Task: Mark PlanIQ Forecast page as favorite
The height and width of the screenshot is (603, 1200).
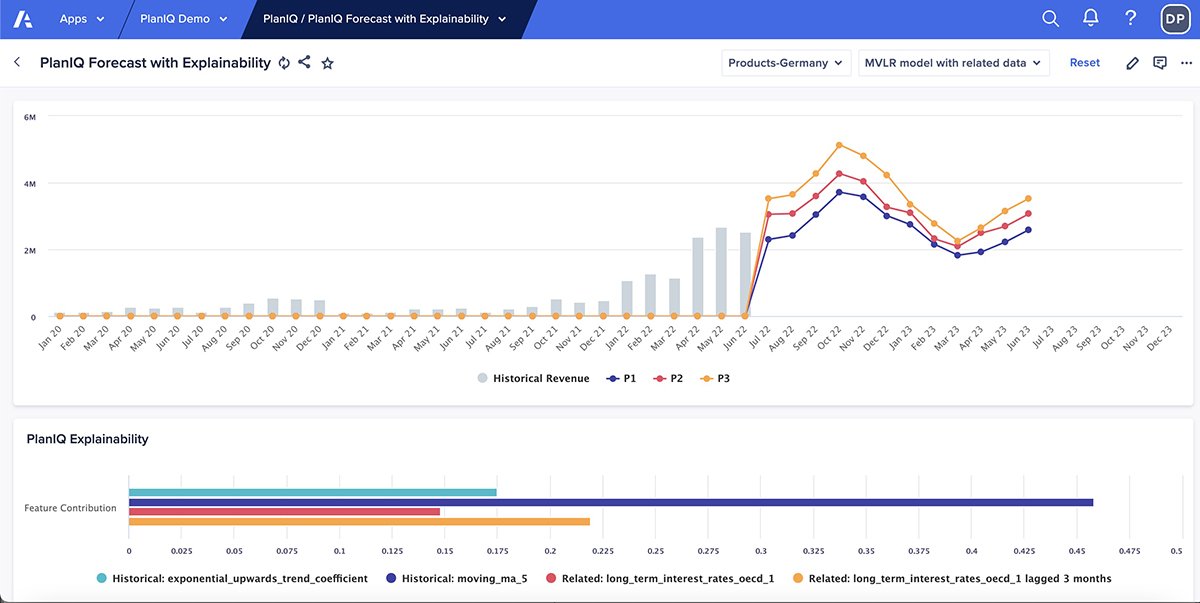Action: coord(327,62)
